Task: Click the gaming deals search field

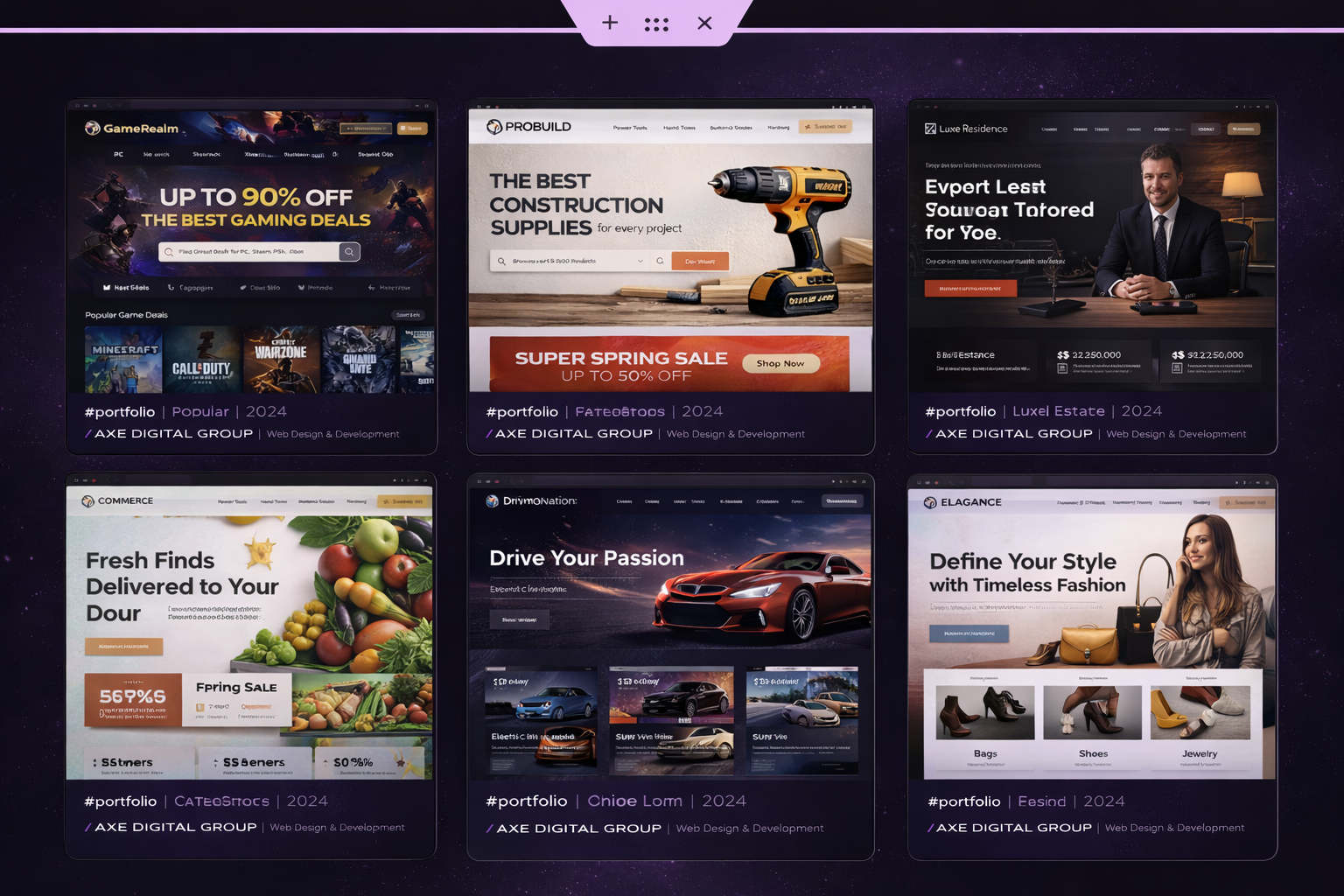Action: [x=249, y=252]
